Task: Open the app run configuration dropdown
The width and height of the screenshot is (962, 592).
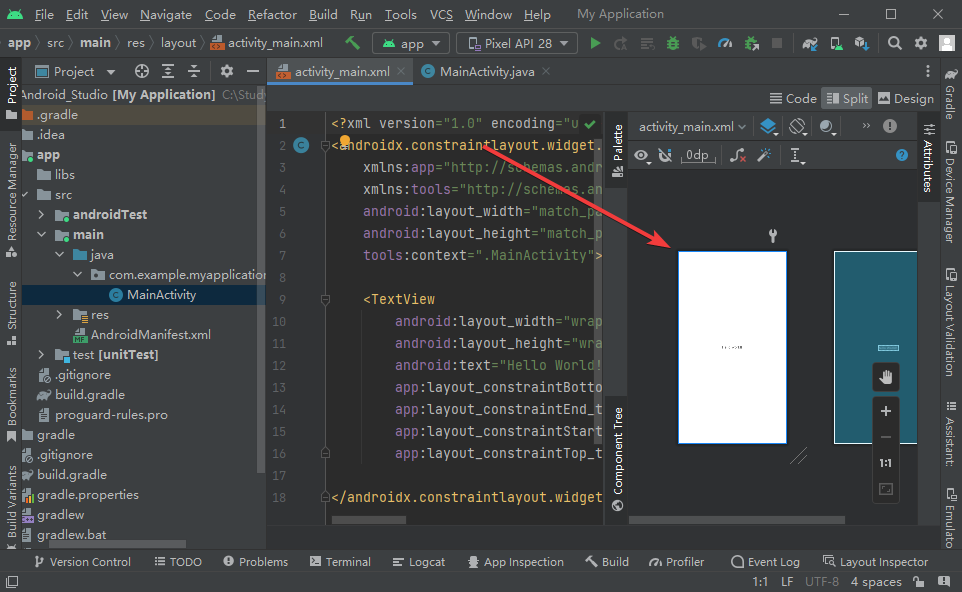Action: (x=410, y=44)
